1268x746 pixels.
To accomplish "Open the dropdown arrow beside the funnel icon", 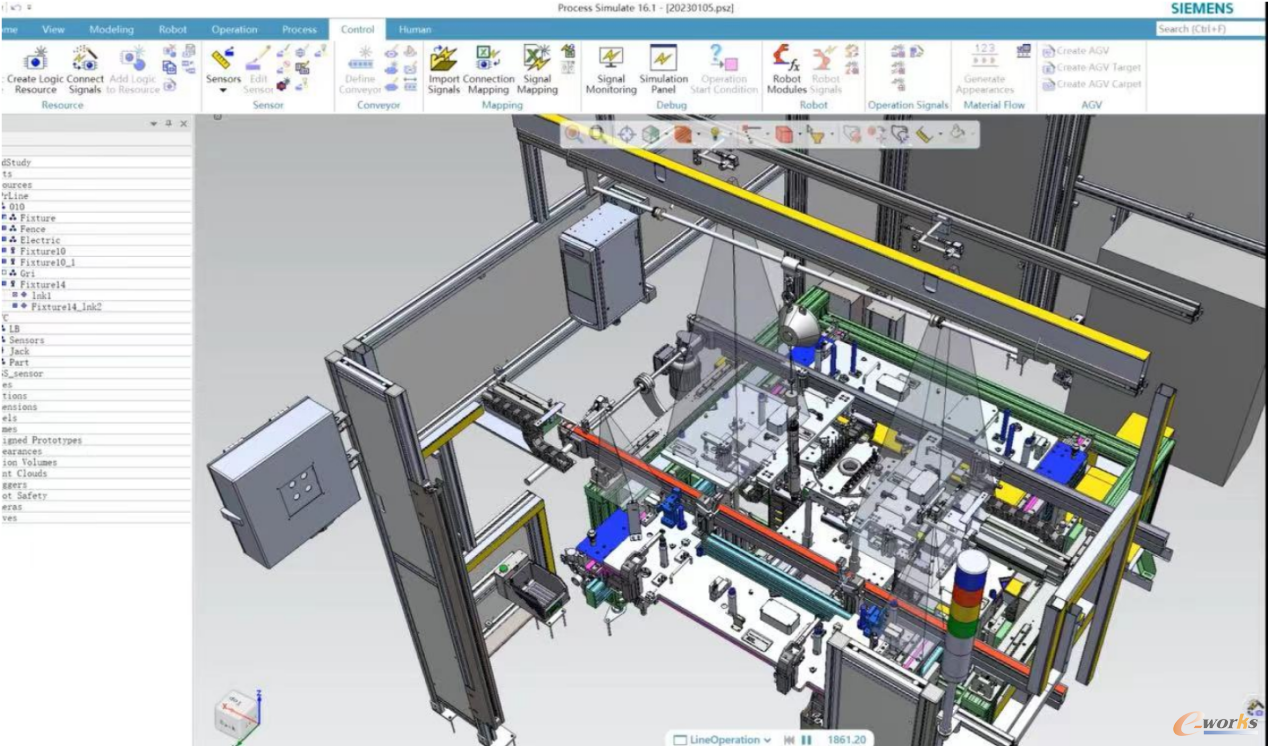I will tap(830, 134).
